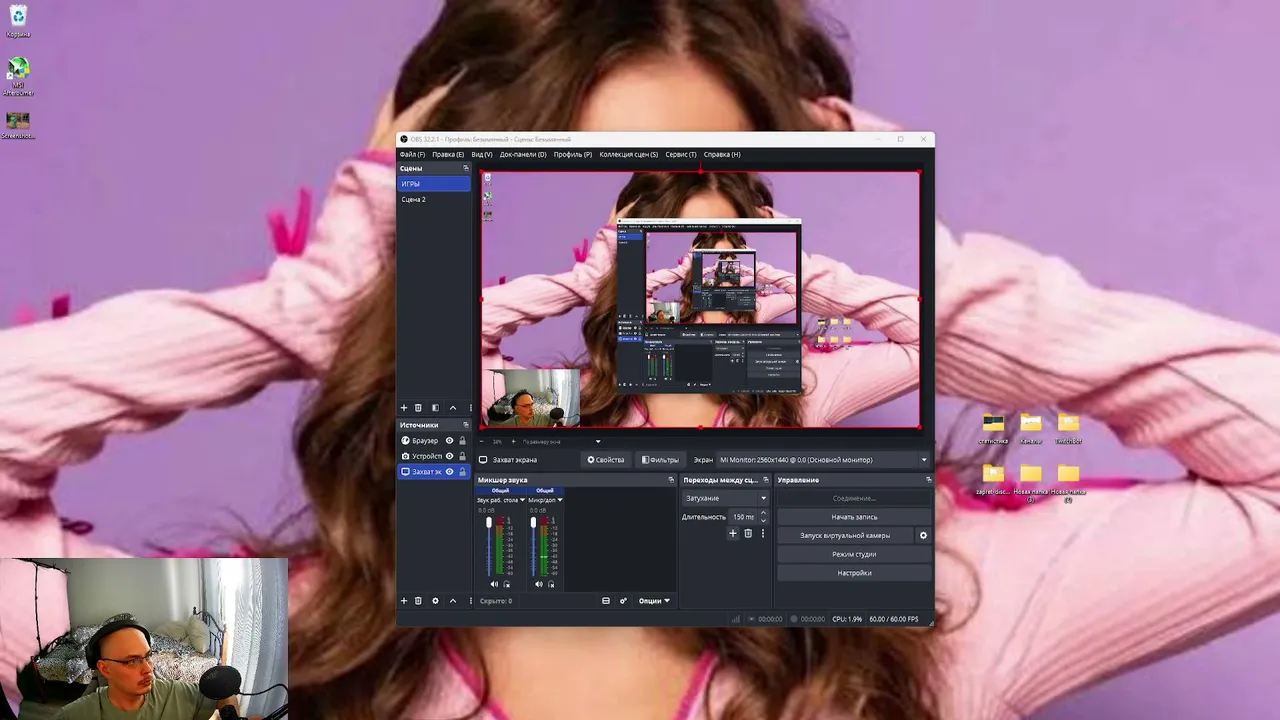Zoom in the preview with the plus icon

[x=514, y=441]
